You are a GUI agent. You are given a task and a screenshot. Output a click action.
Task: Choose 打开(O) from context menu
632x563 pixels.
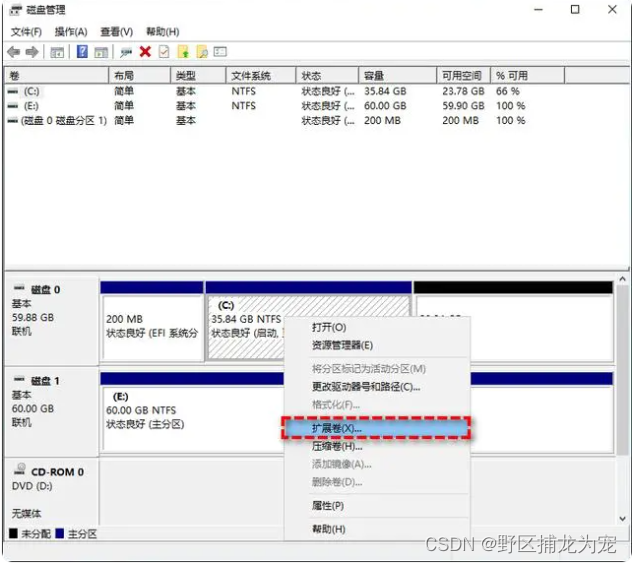pos(377,327)
